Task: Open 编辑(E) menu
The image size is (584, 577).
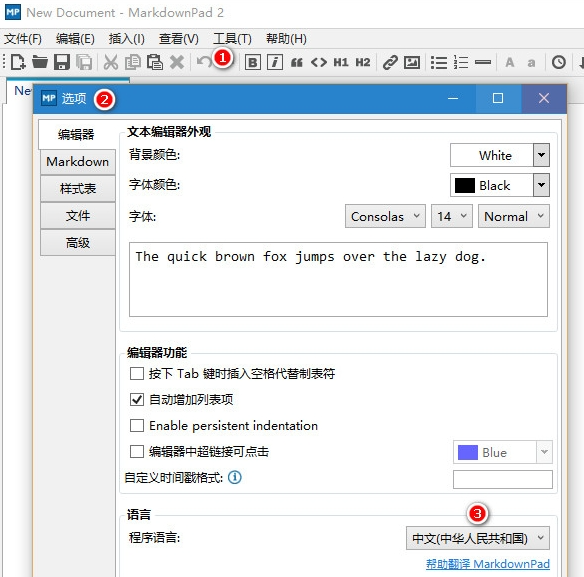Action: click(75, 39)
